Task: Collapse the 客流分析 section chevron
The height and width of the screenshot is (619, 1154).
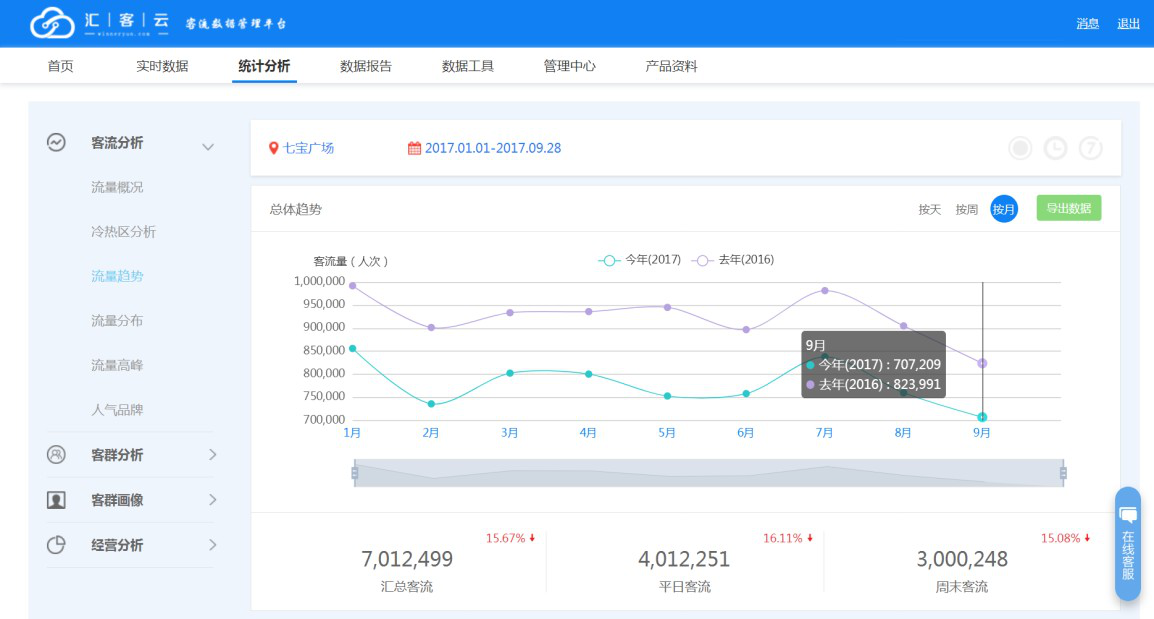Action: [208, 146]
